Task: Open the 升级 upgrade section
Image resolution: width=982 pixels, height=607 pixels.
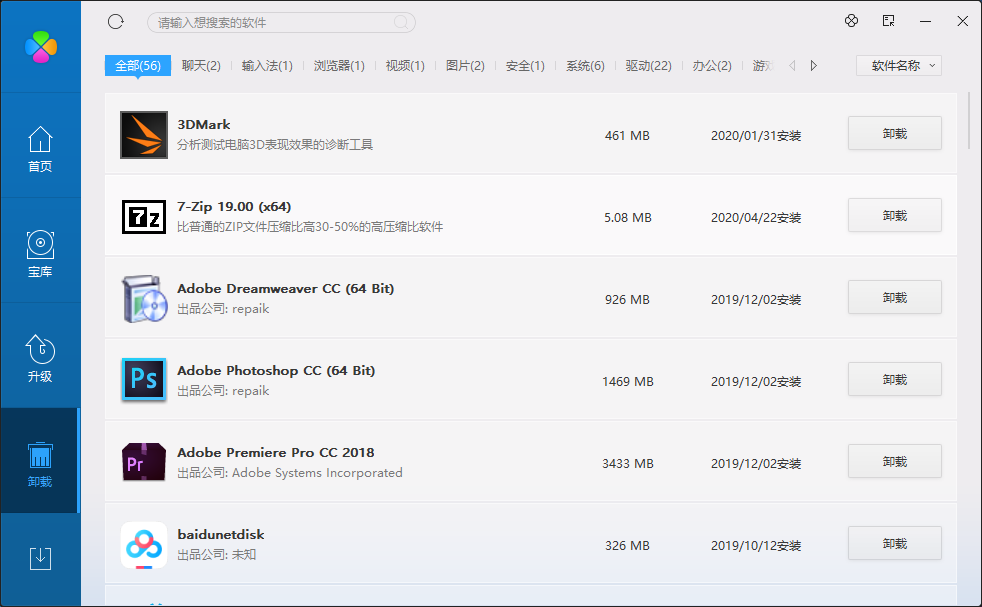Action: [x=40, y=358]
